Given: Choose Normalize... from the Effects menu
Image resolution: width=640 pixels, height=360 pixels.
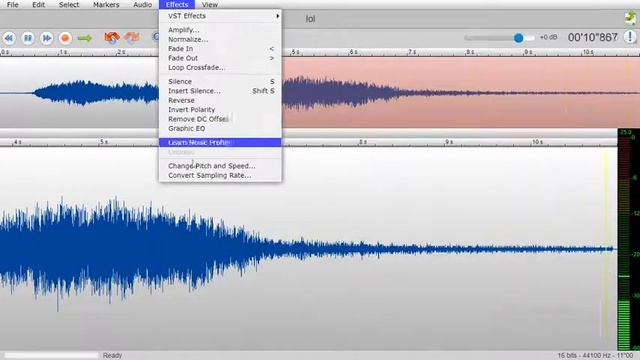Looking at the screenshot, I should pos(220,39).
